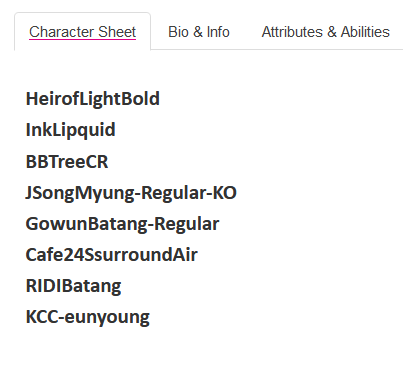Choose the font listed just above InkLipquid
403x390 pixels.
93,99
